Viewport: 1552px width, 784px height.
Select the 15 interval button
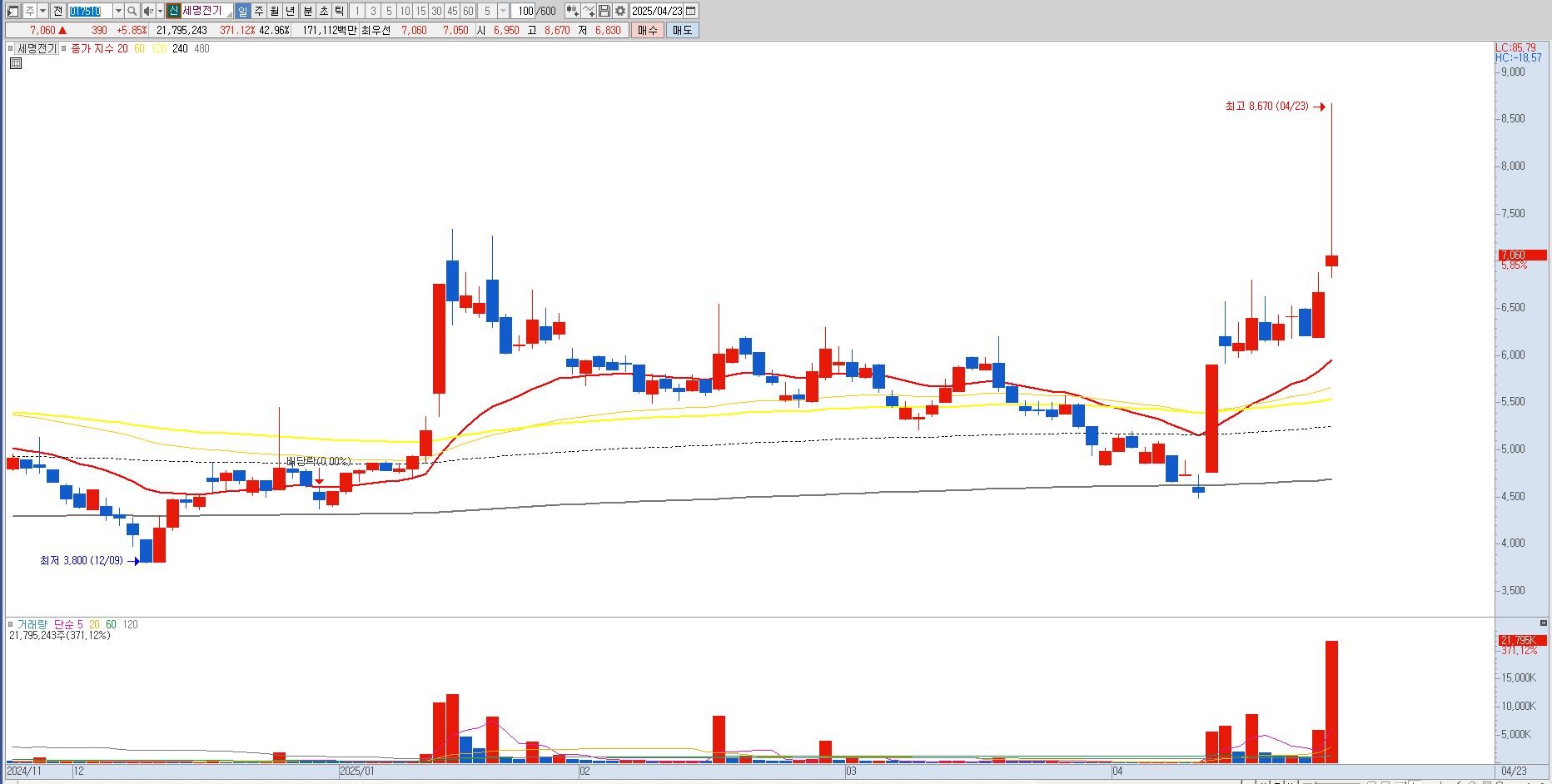click(x=420, y=11)
